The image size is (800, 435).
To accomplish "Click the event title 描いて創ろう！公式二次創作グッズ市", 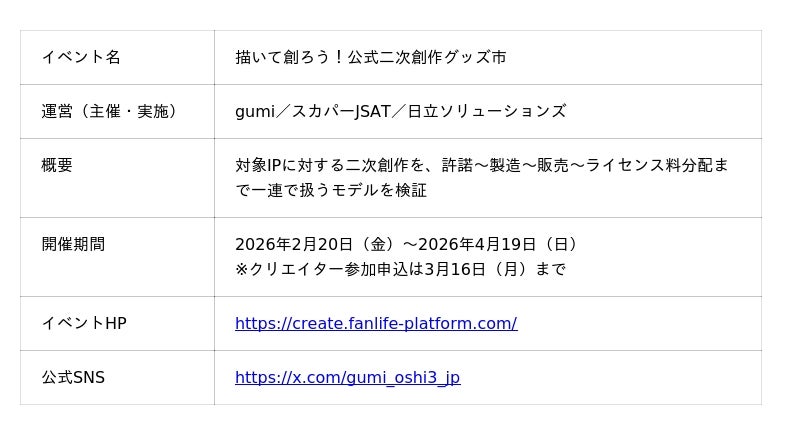I will click(371, 57).
